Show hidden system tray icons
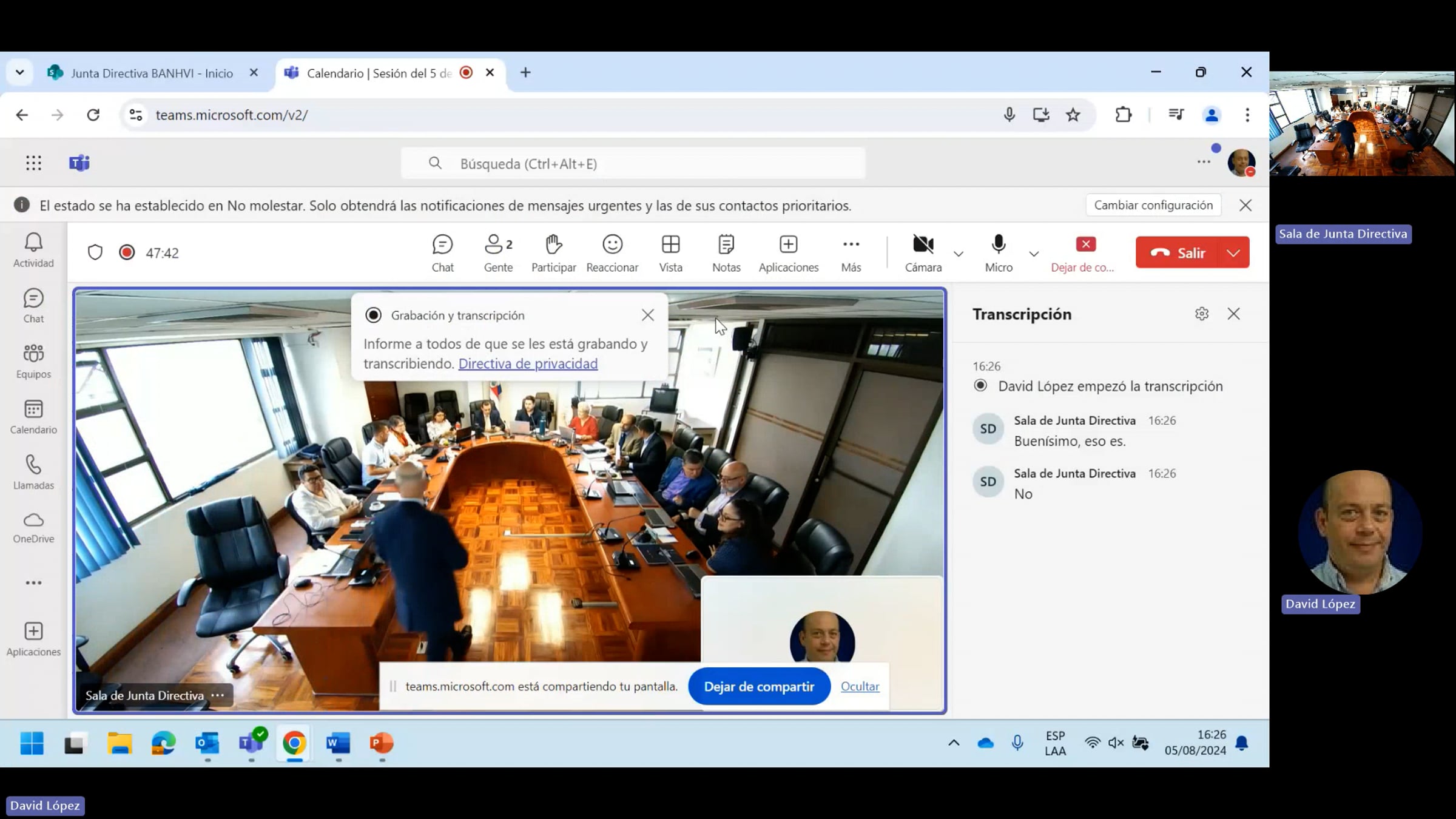The width and height of the screenshot is (1456, 819). point(954,743)
